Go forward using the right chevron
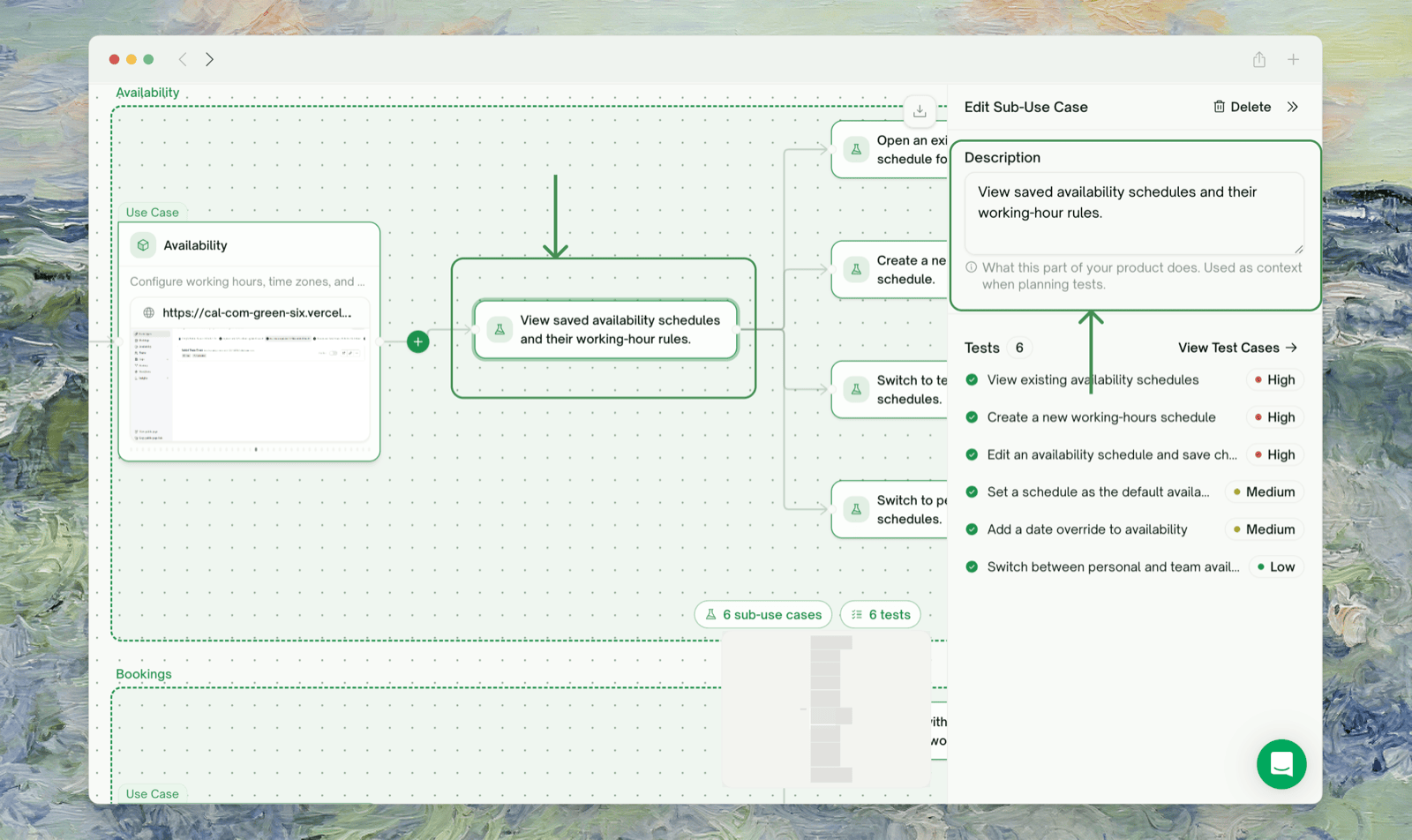Image resolution: width=1412 pixels, height=840 pixels. 209,59
